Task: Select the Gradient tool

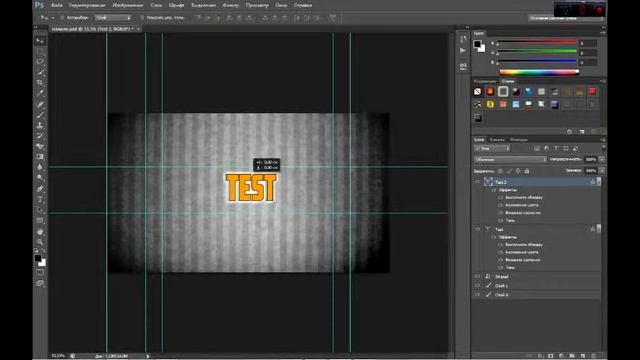Action: 40,157
